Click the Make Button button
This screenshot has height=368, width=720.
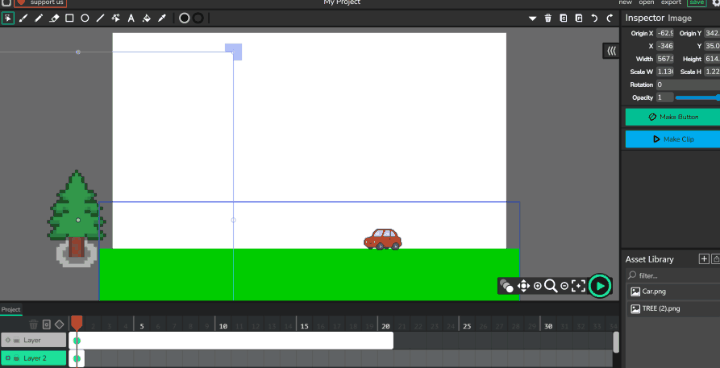[x=673, y=117]
